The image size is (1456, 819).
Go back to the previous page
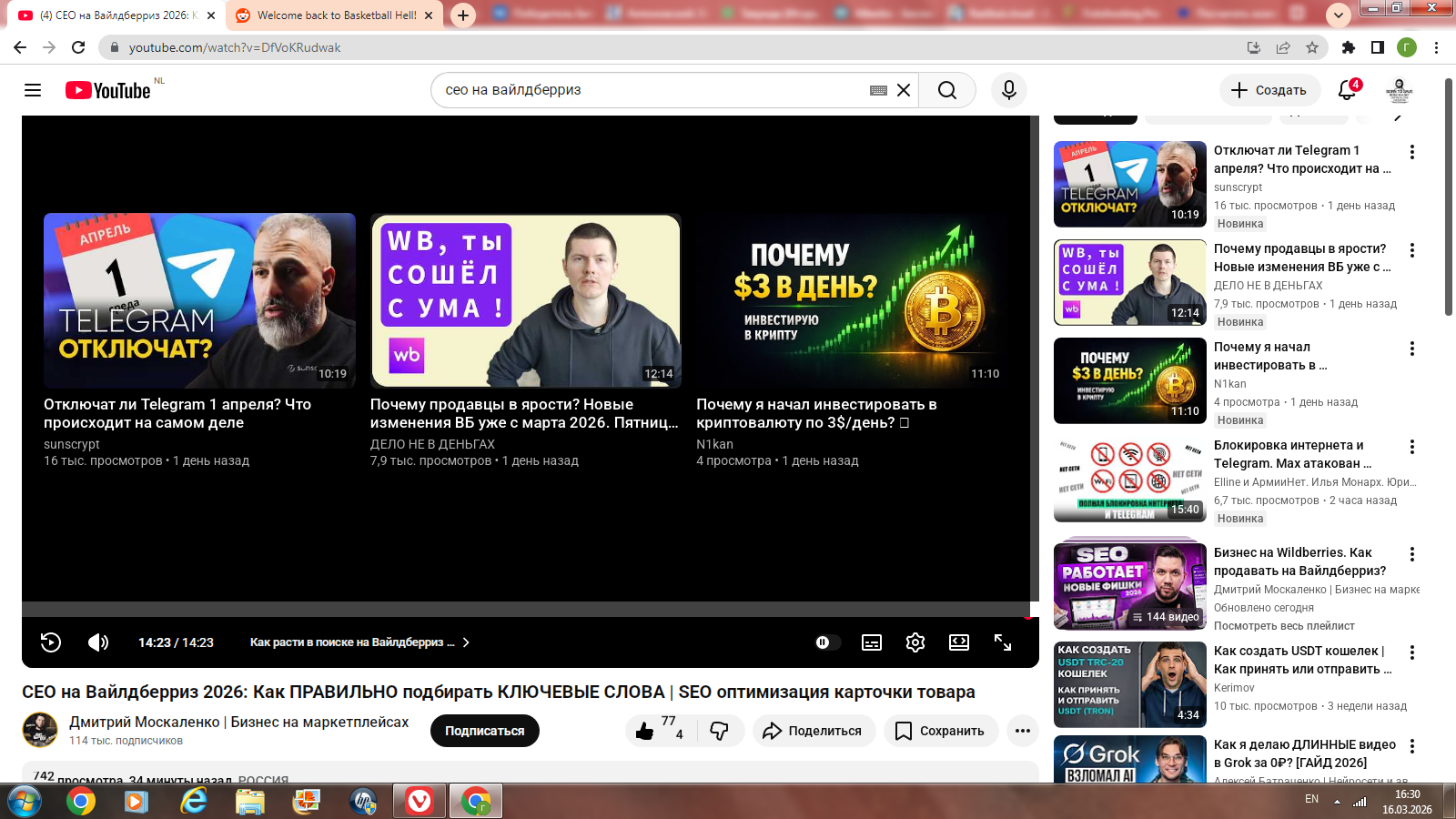20,47
